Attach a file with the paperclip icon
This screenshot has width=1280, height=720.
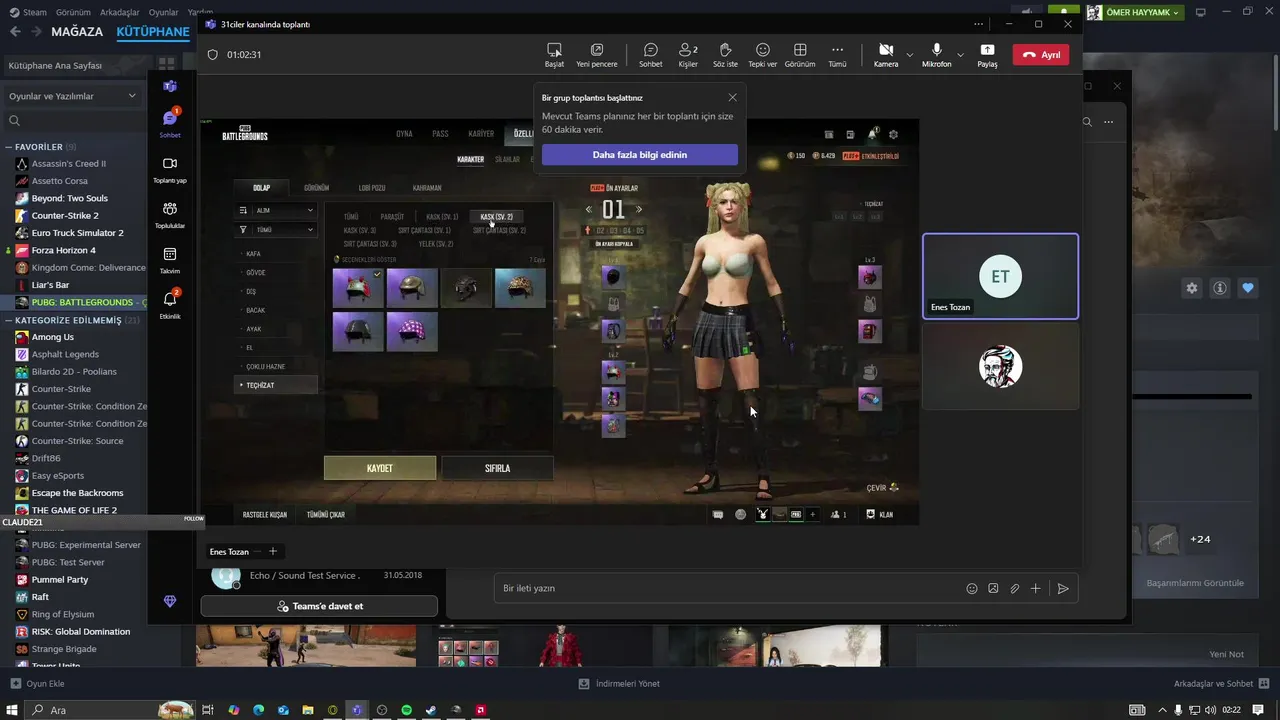tap(1015, 589)
